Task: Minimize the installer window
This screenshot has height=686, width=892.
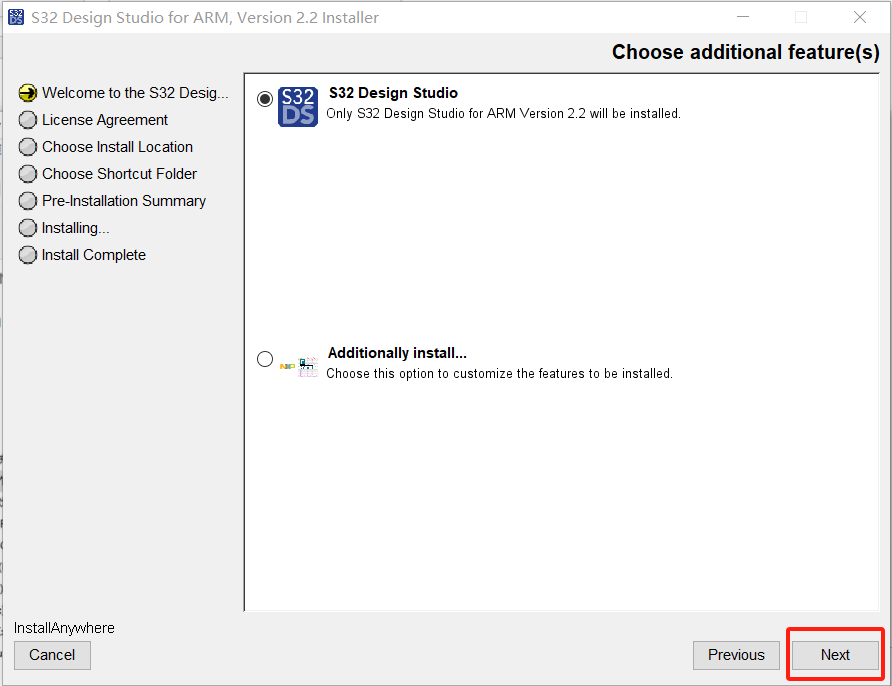Action: (743, 18)
